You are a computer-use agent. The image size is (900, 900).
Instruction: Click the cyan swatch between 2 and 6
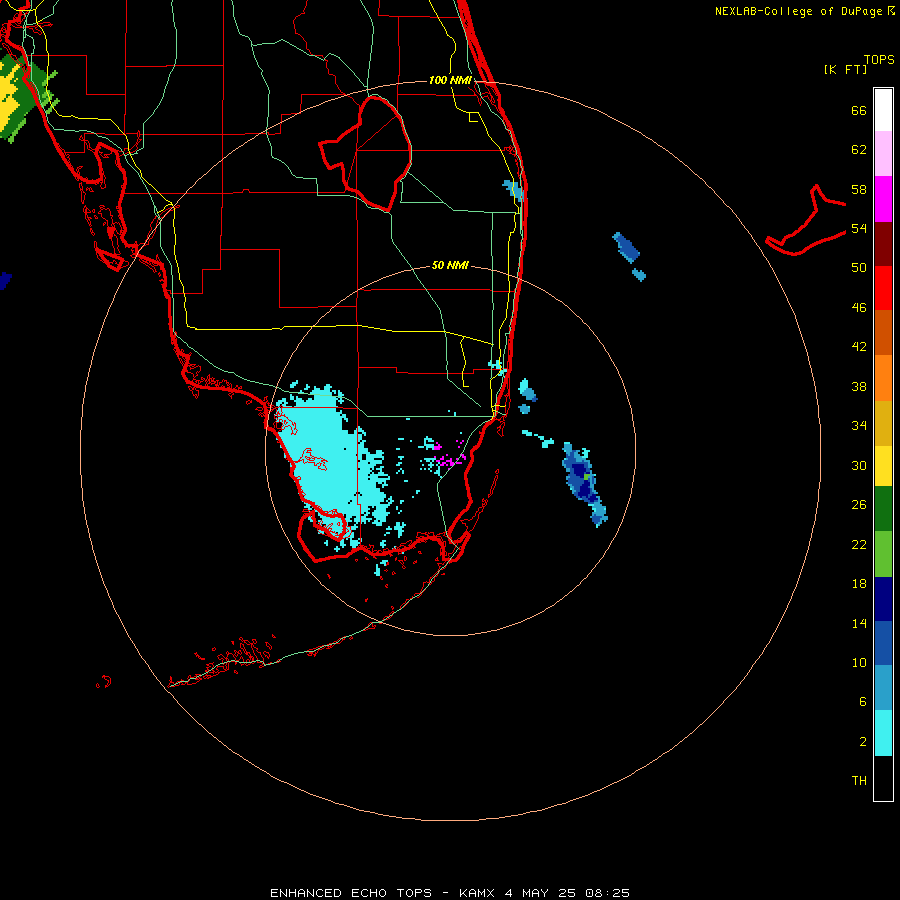(883, 733)
